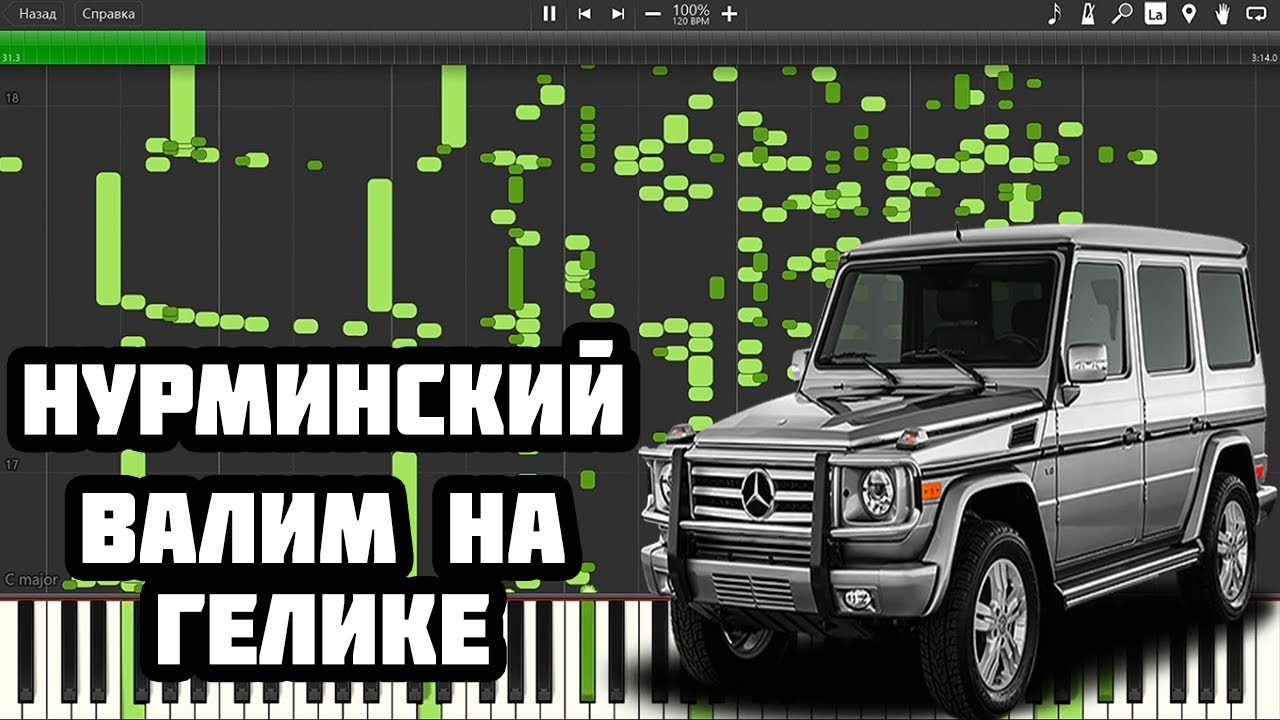This screenshot has width=1280, height=720.
Task: Open the magnifier zoom tool
Action: tap(1121, 14)
